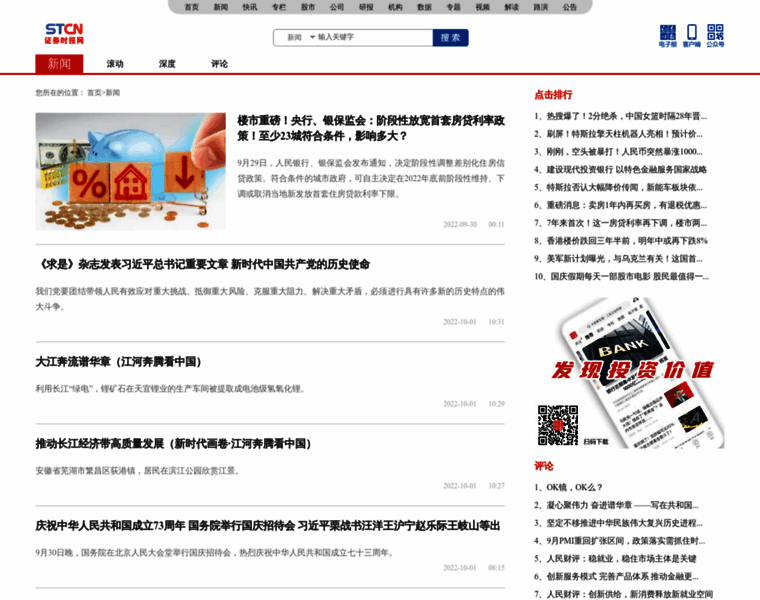The image size is (760, 600).
Task: Select 股市 in the top navigation bar
Action: point(308,7)
